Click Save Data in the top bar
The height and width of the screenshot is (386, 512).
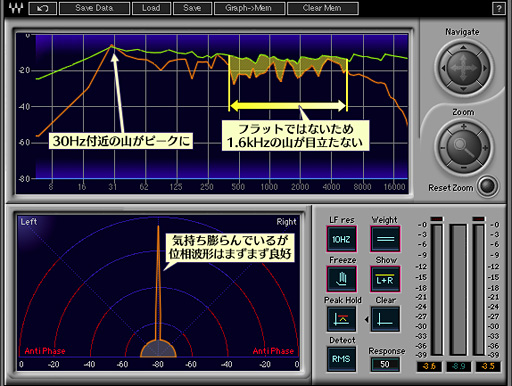[94, 8]
